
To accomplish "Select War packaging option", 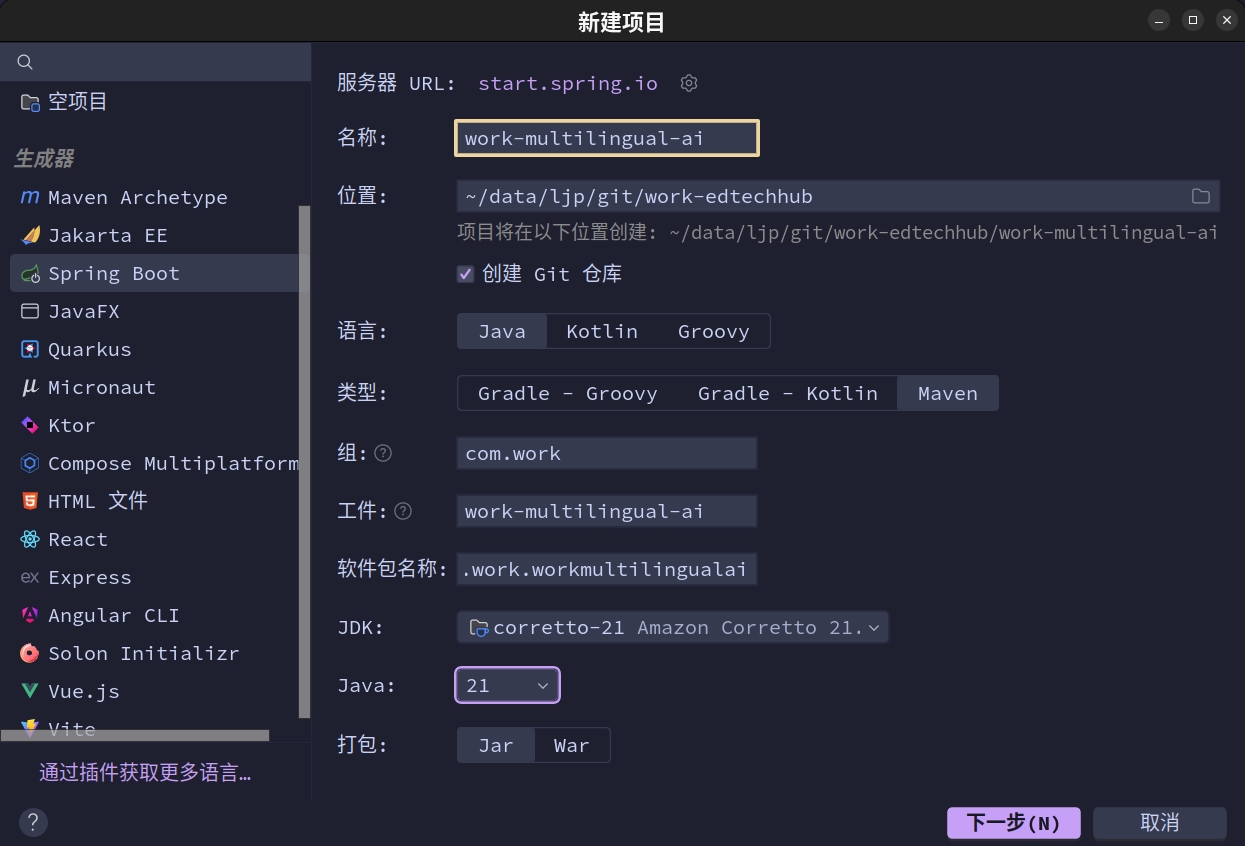I will coord(571,745).
